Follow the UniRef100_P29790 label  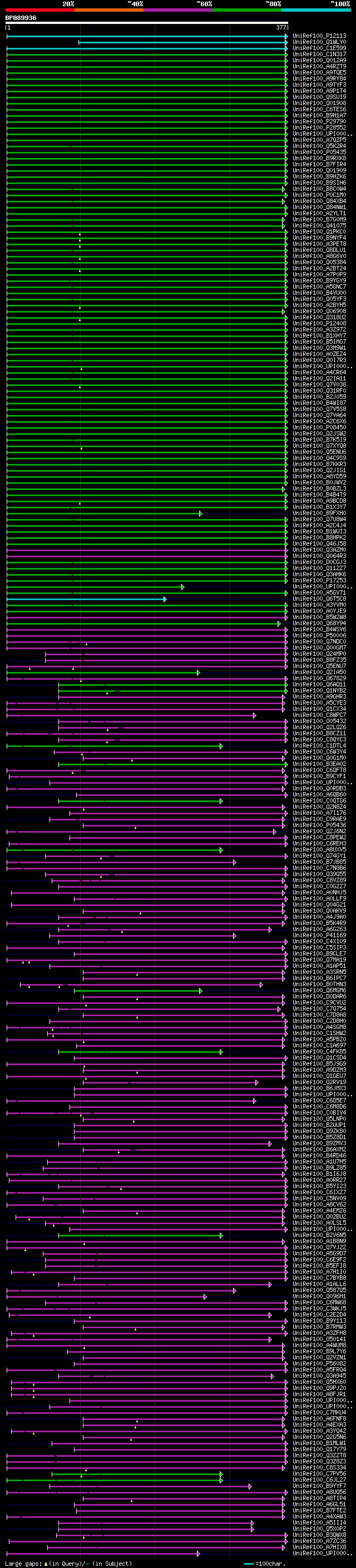[x=319, y=121]
